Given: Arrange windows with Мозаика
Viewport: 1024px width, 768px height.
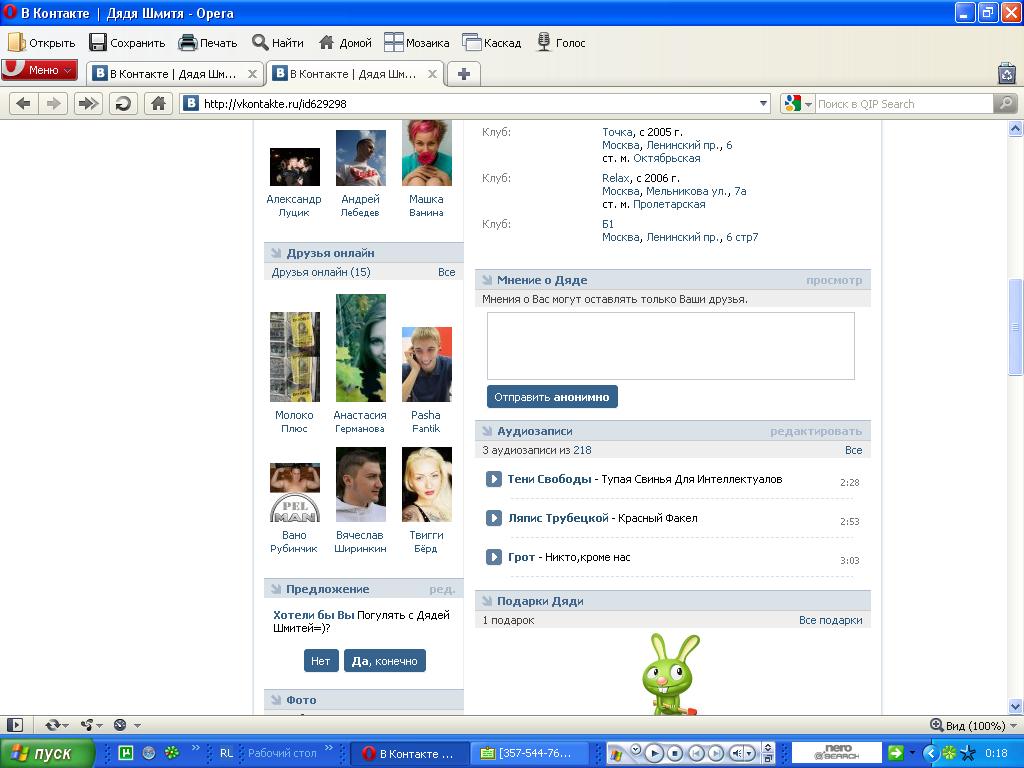Looking at the screenshot, I should click(x=417, y=43).
